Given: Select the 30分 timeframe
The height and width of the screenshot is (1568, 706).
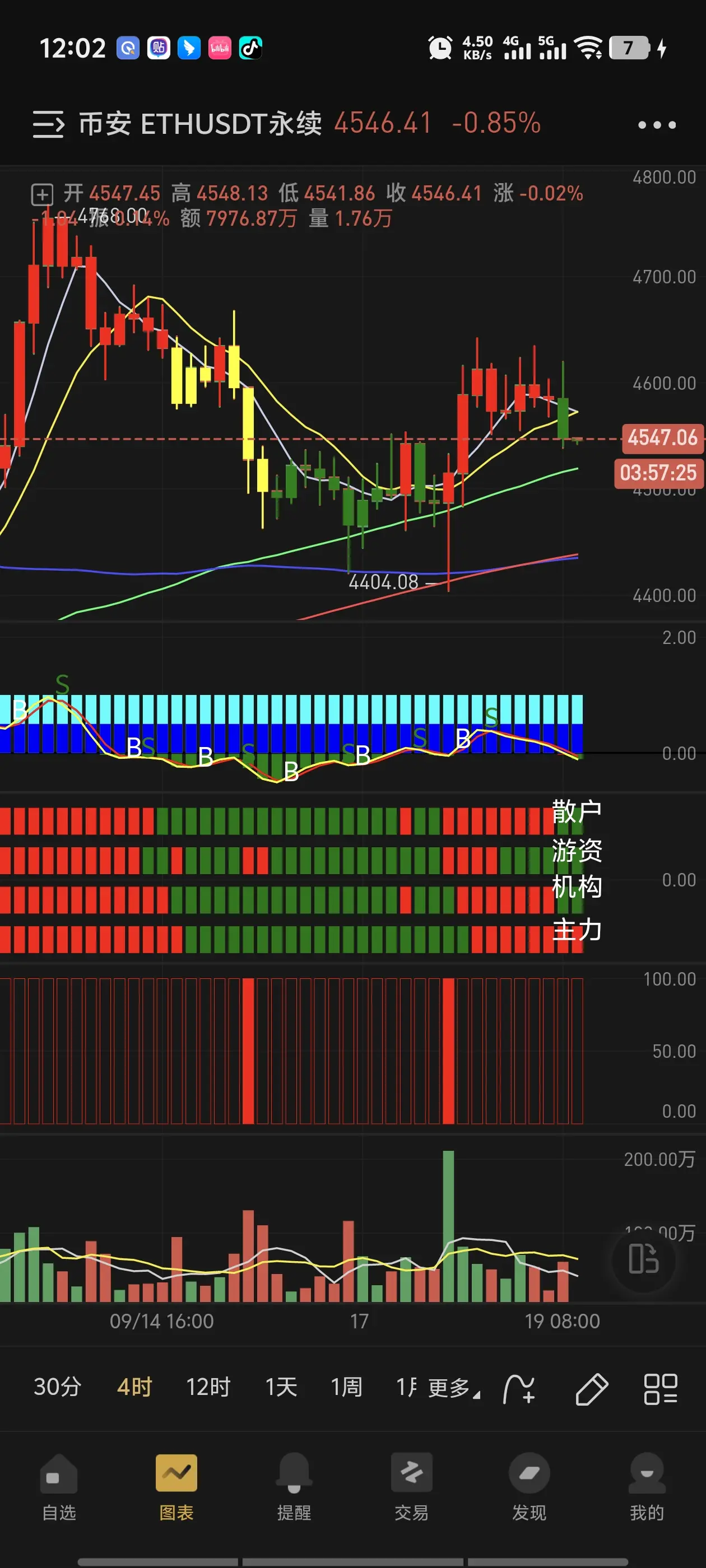Looking at the screenshot, I should click(x=57, y=1387).
